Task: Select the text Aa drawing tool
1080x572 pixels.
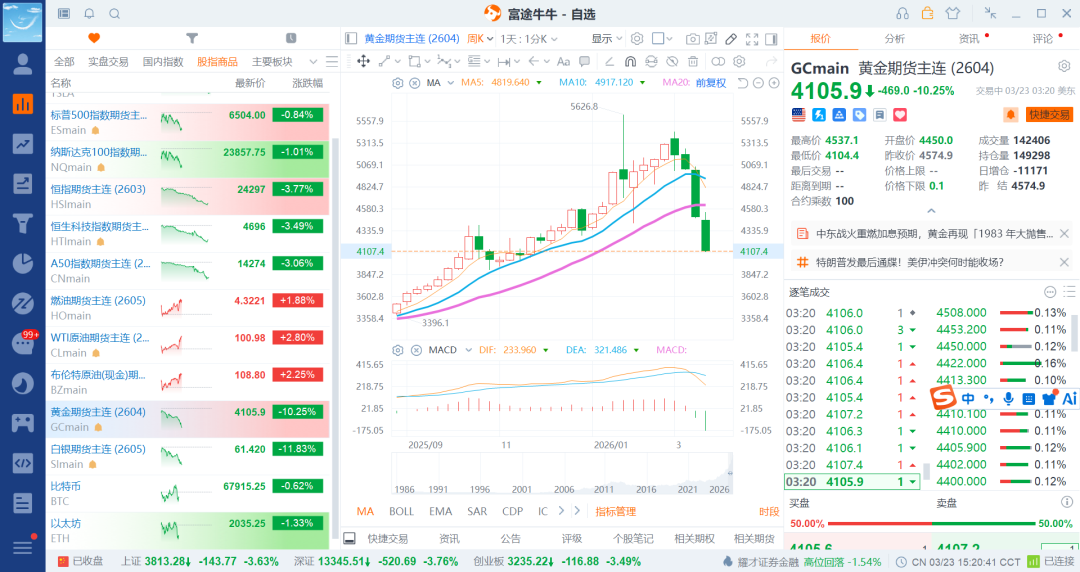Action: [563, 61]
